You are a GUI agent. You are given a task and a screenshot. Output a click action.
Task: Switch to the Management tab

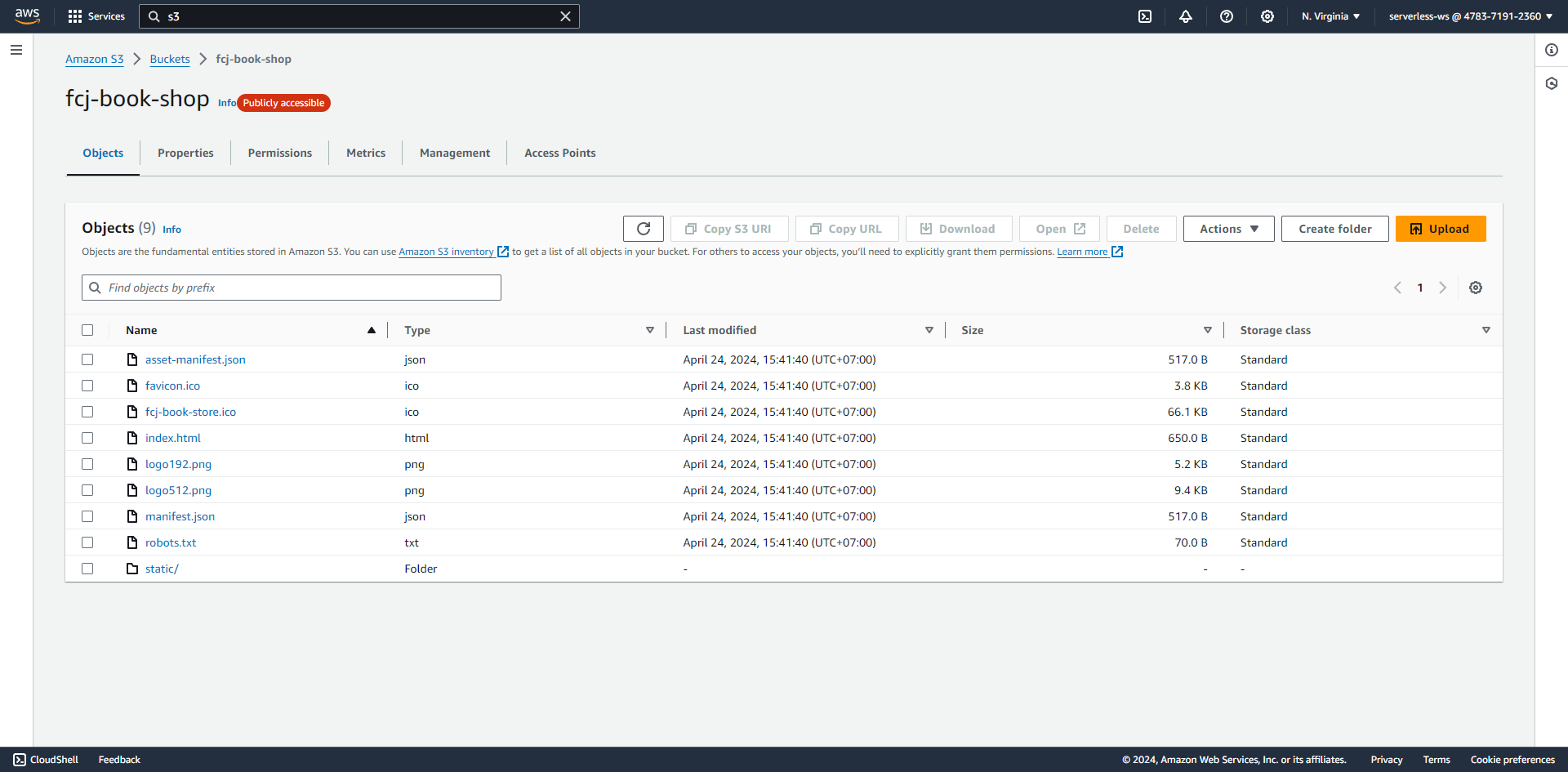455,153
